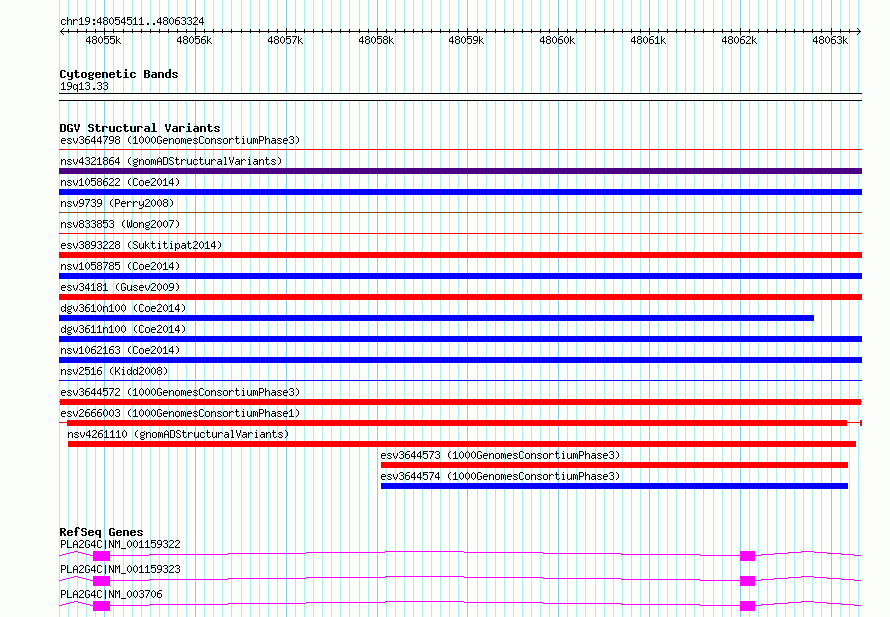Select the blue nsv1058622 variant bar
This screenshot has height=617, width=890.
460,192
